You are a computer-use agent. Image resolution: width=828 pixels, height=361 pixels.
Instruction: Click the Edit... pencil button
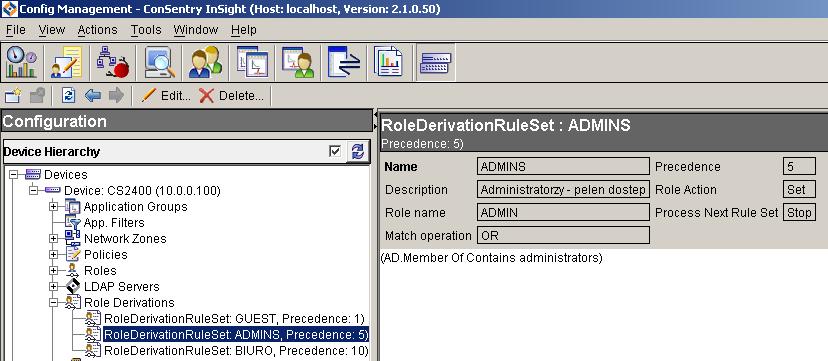point(165,96)
